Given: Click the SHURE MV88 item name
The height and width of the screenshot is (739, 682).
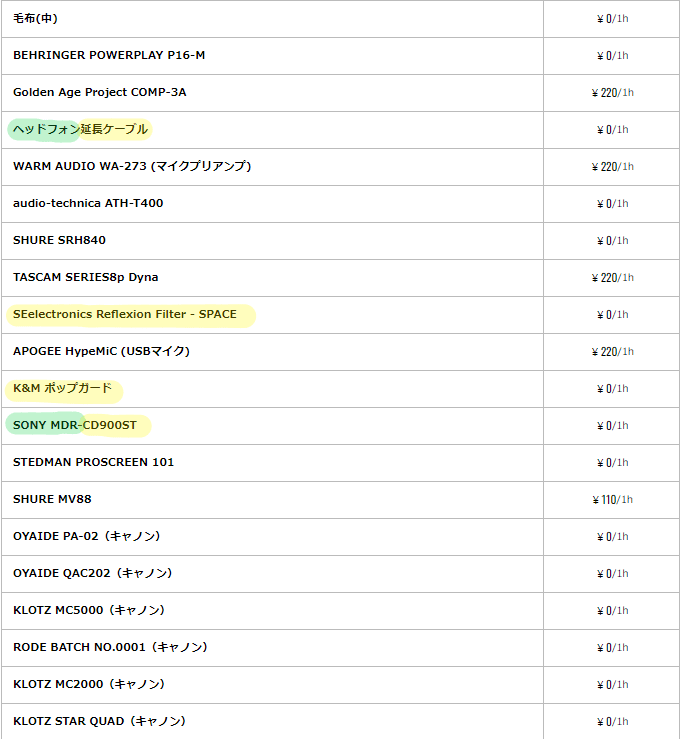Looking at the screenshot, I should (x=52, y=499).
